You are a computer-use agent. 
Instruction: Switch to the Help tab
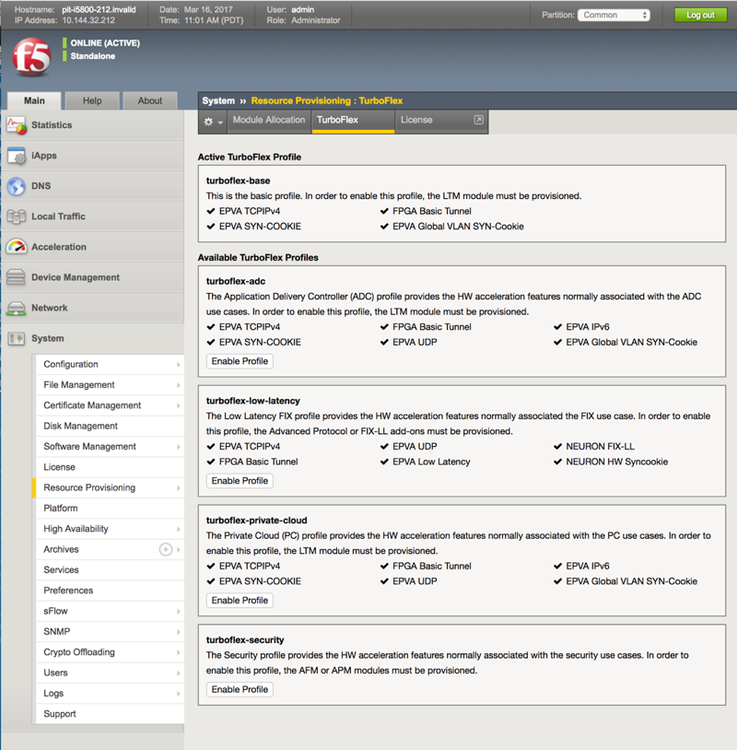tap(92, 101)
